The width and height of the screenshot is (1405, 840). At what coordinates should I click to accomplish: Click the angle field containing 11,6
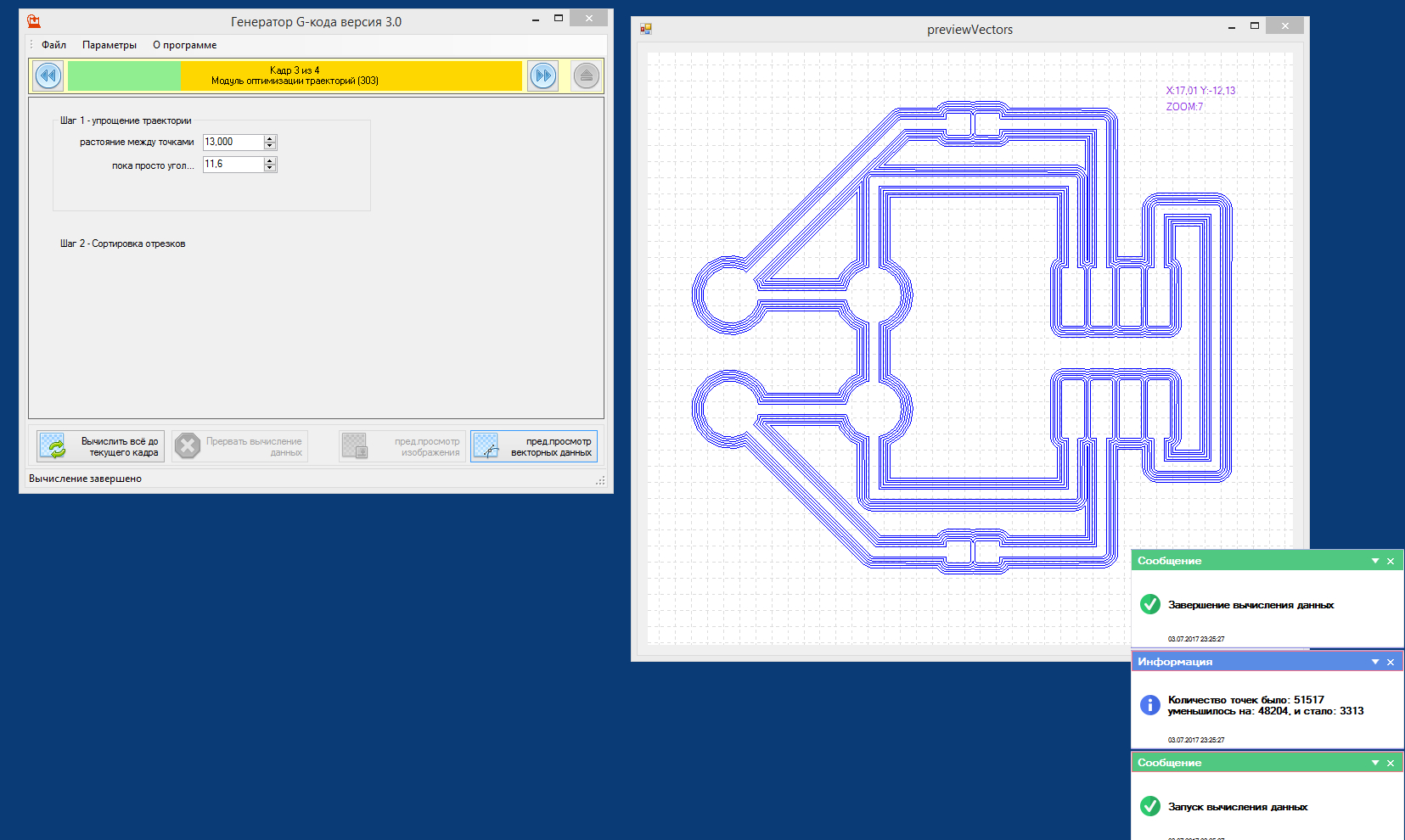pyautogui.click(x=233, y=164)
